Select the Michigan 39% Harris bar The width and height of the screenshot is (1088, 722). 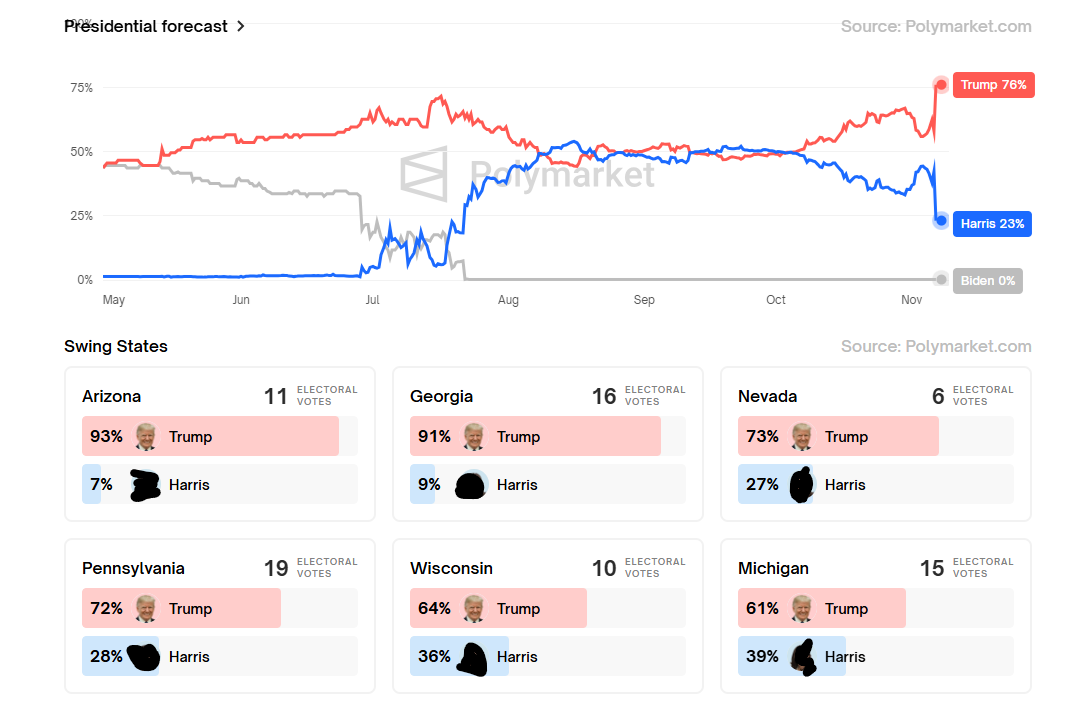click(792, 657)
